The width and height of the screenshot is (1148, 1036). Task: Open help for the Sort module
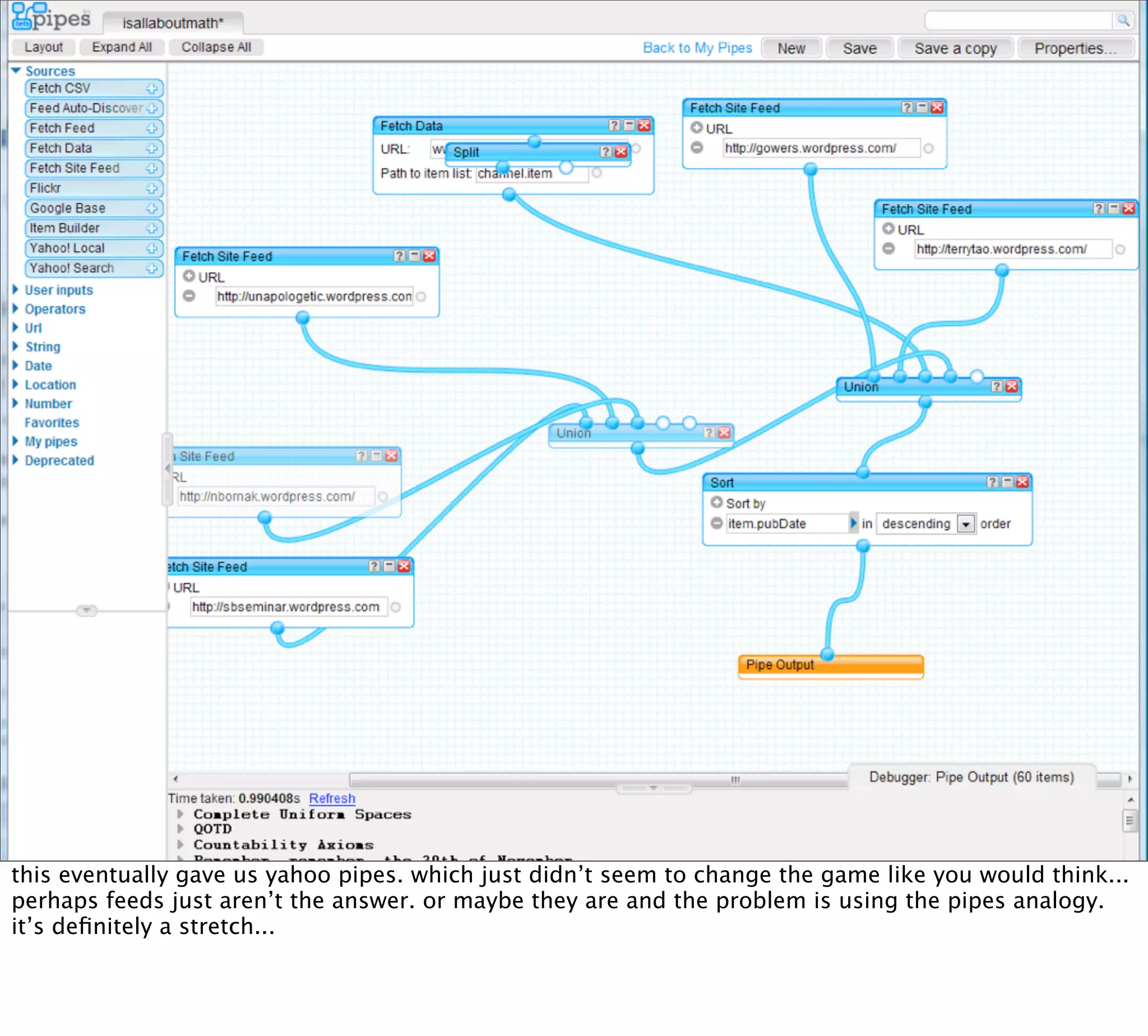[993, 482]
